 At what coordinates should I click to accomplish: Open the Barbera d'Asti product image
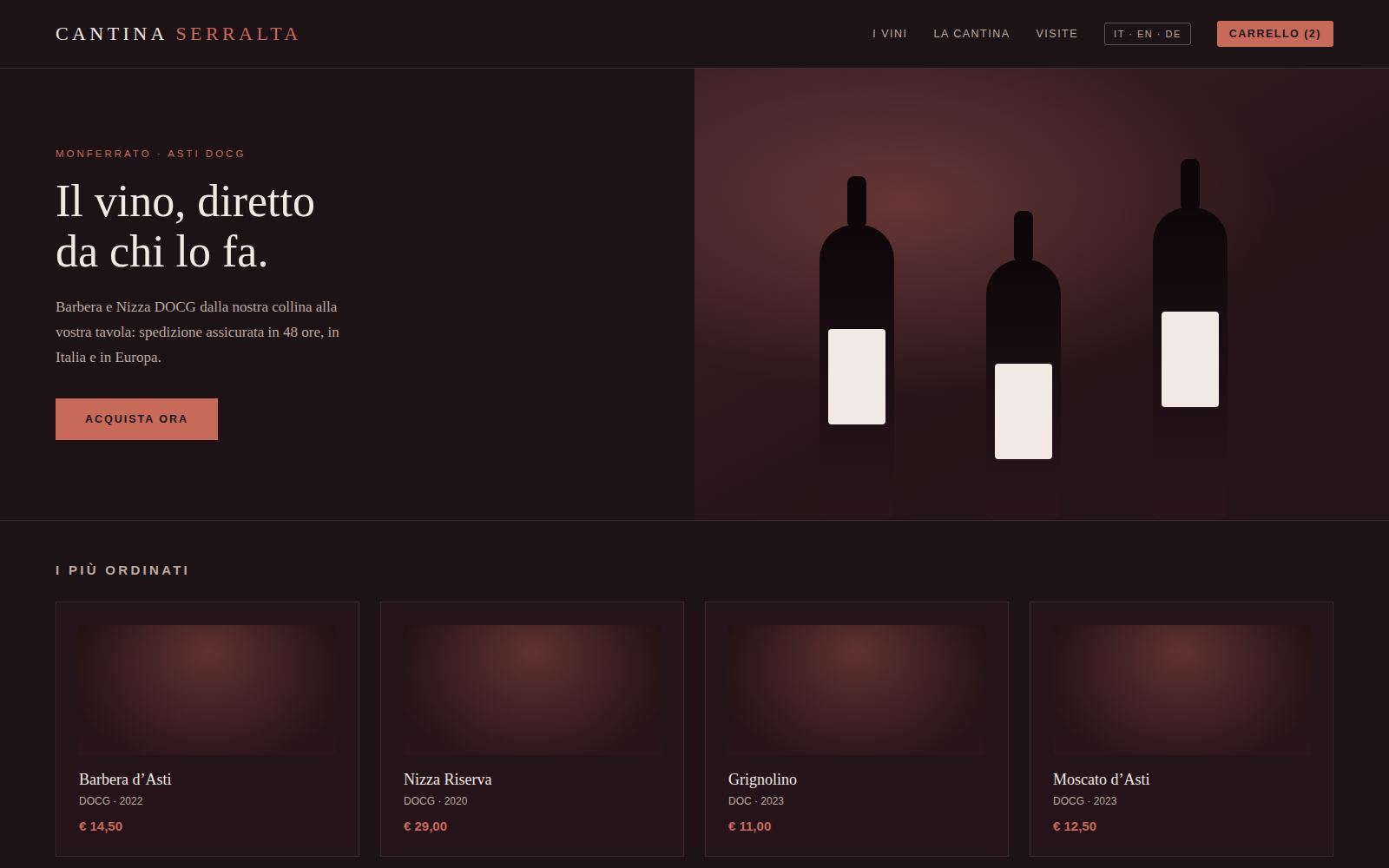pos(207,690)
